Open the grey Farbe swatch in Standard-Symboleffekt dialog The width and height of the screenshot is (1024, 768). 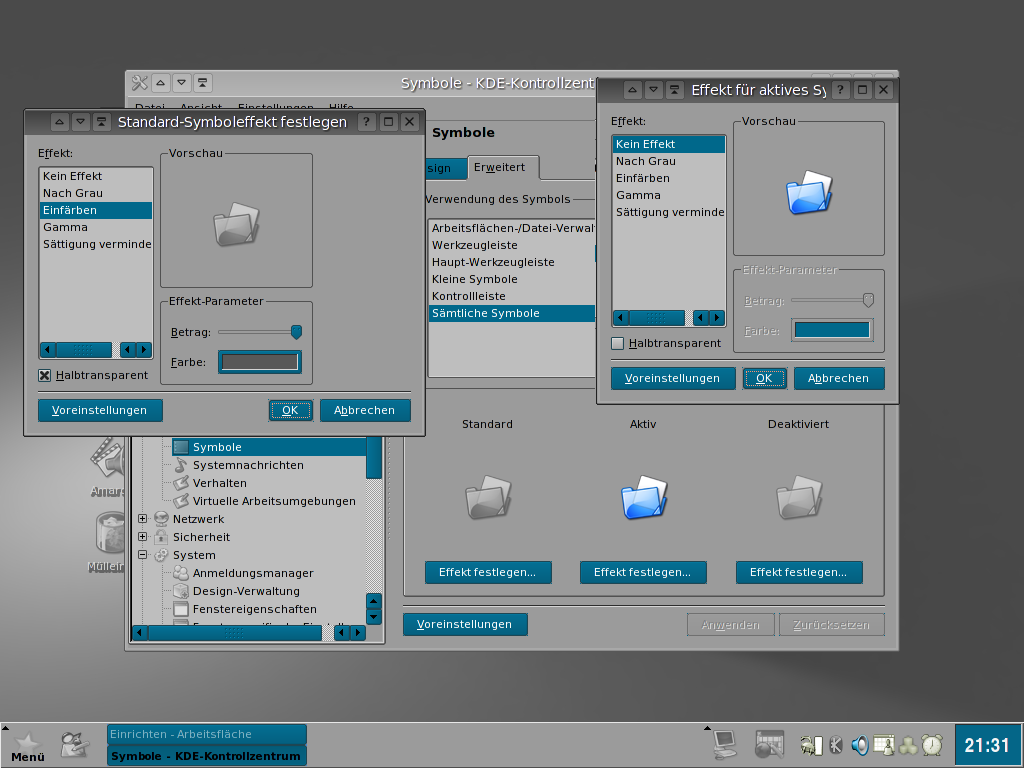click(x=260, y=362)
